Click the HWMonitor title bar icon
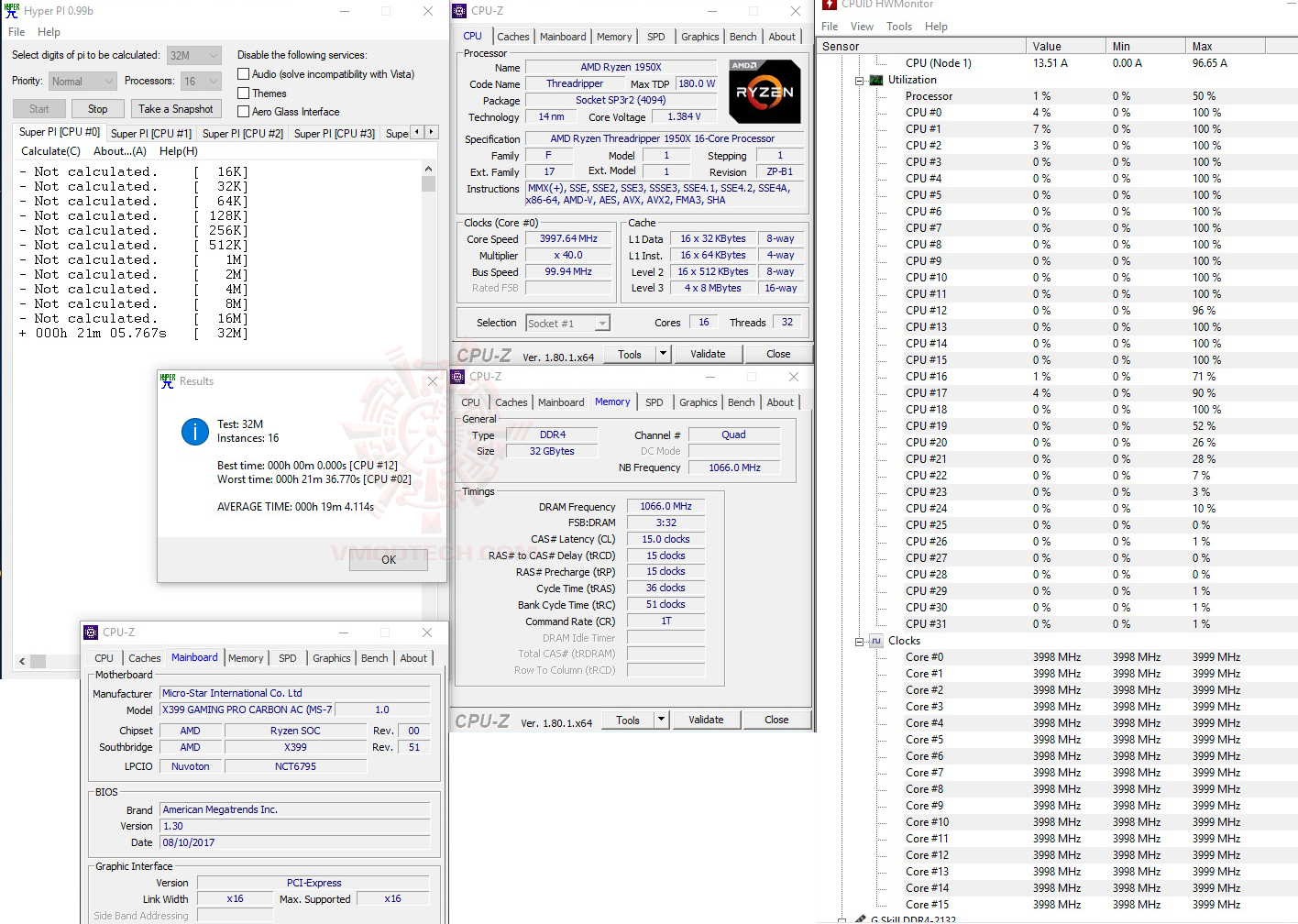The height and width of the screenshot is (924, 1298). point(830,5)
